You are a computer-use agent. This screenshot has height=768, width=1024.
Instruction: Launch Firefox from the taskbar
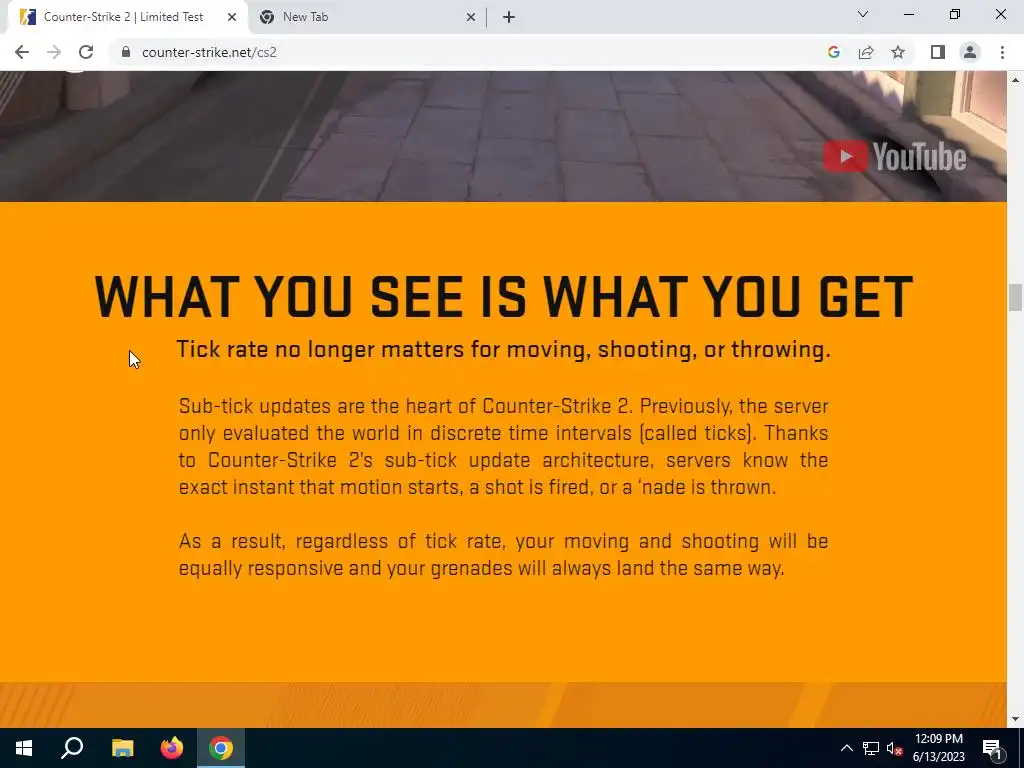tap(172, 748)
